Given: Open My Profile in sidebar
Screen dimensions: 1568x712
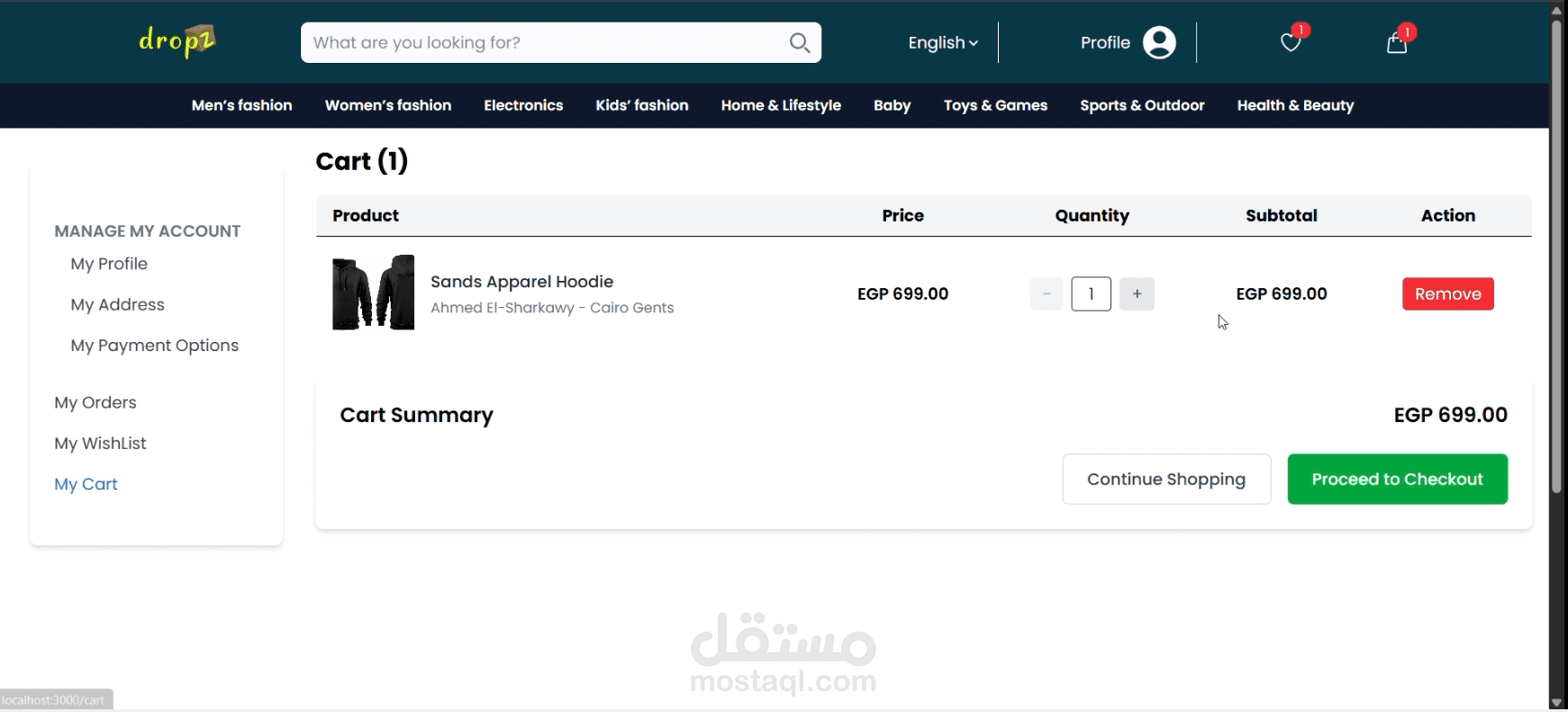Looking at the screenshot, I should point(109,264).
